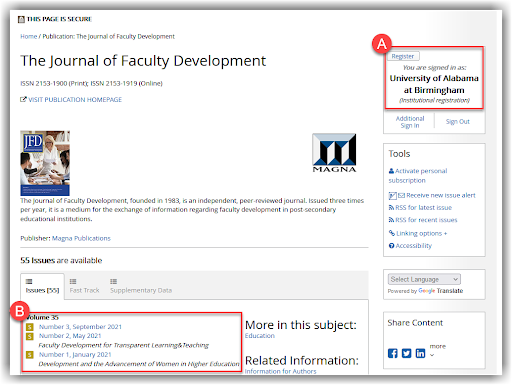Click the S icon beside Number 2

[x=30, y=336]
